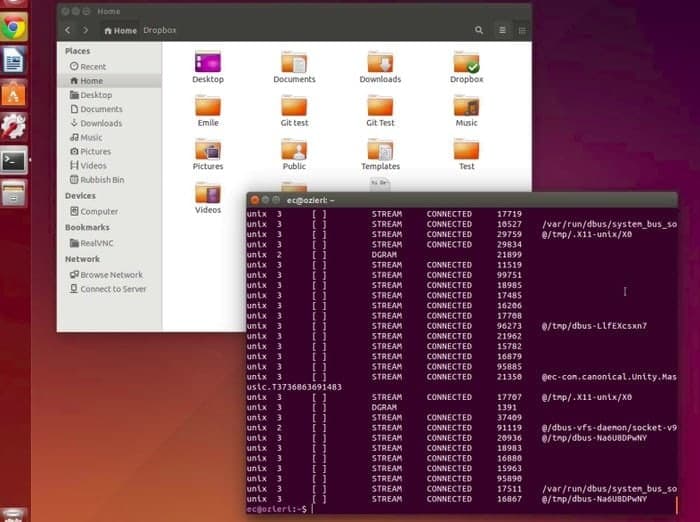Viewport: 700px width, 522px height.
Task: Select the Git test folder
Action: coord(294,111)
